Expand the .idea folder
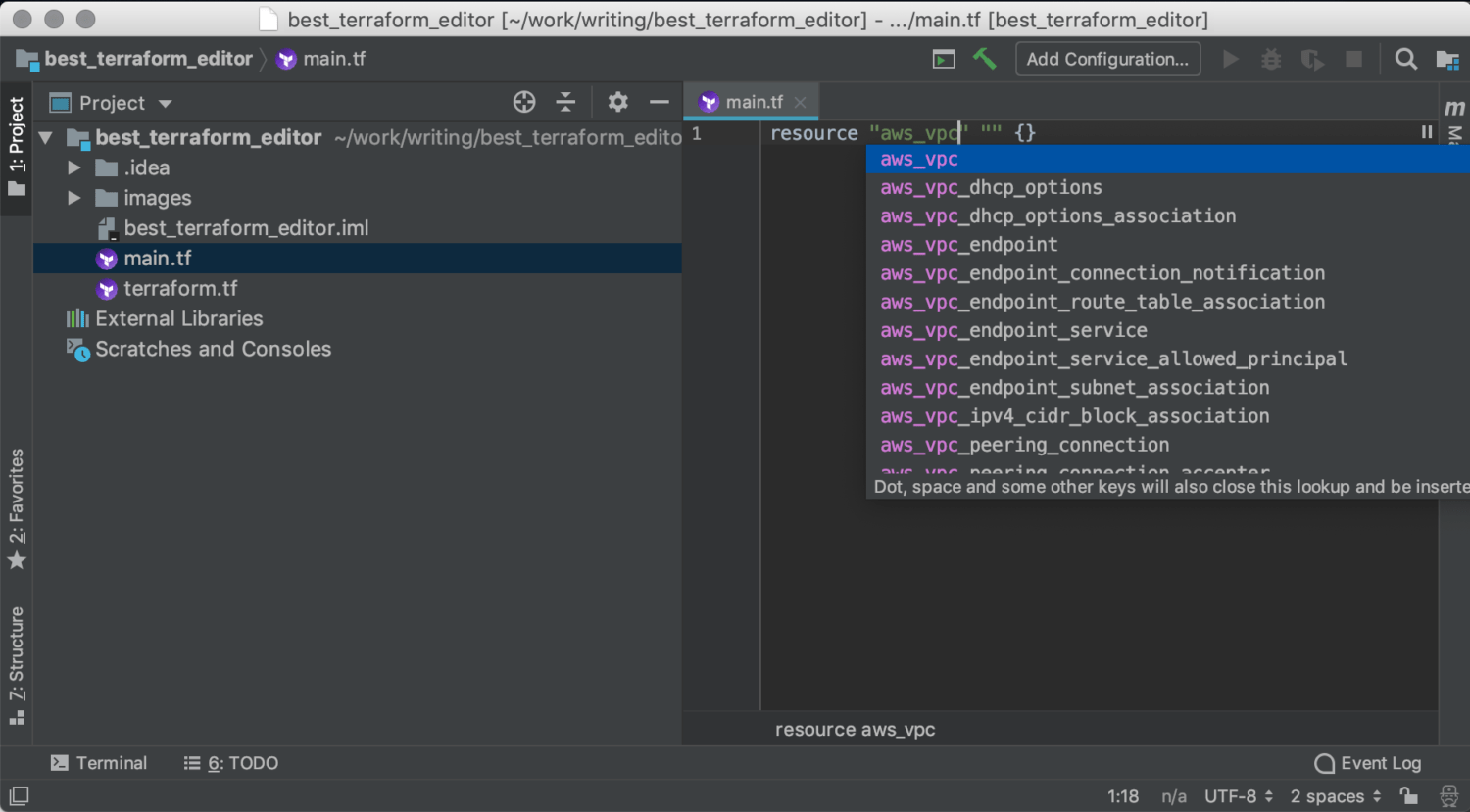 (73, 168)
